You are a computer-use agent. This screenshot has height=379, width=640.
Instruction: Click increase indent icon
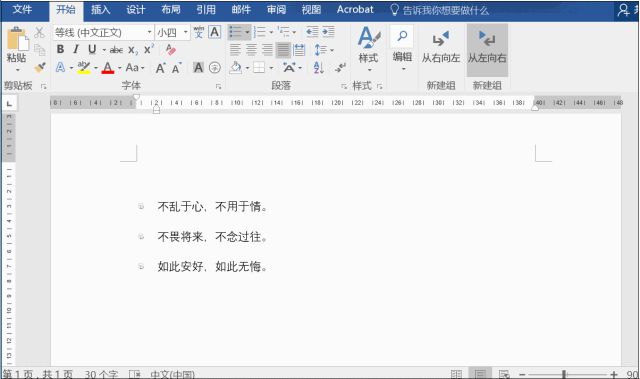328,32
